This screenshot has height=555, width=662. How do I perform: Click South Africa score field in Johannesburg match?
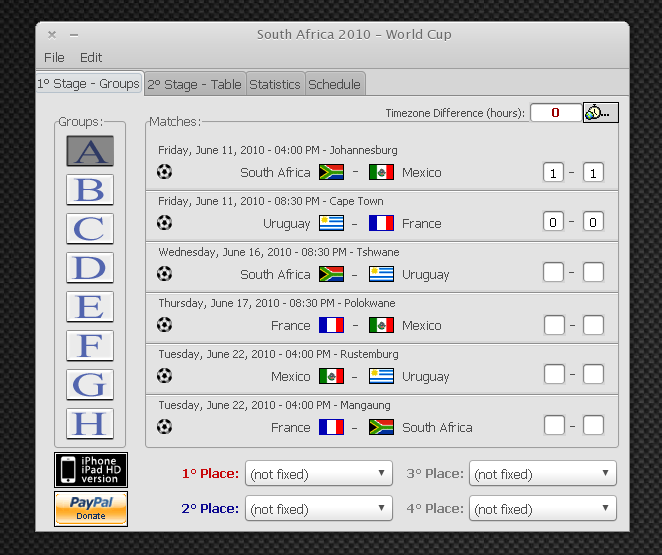553,172
